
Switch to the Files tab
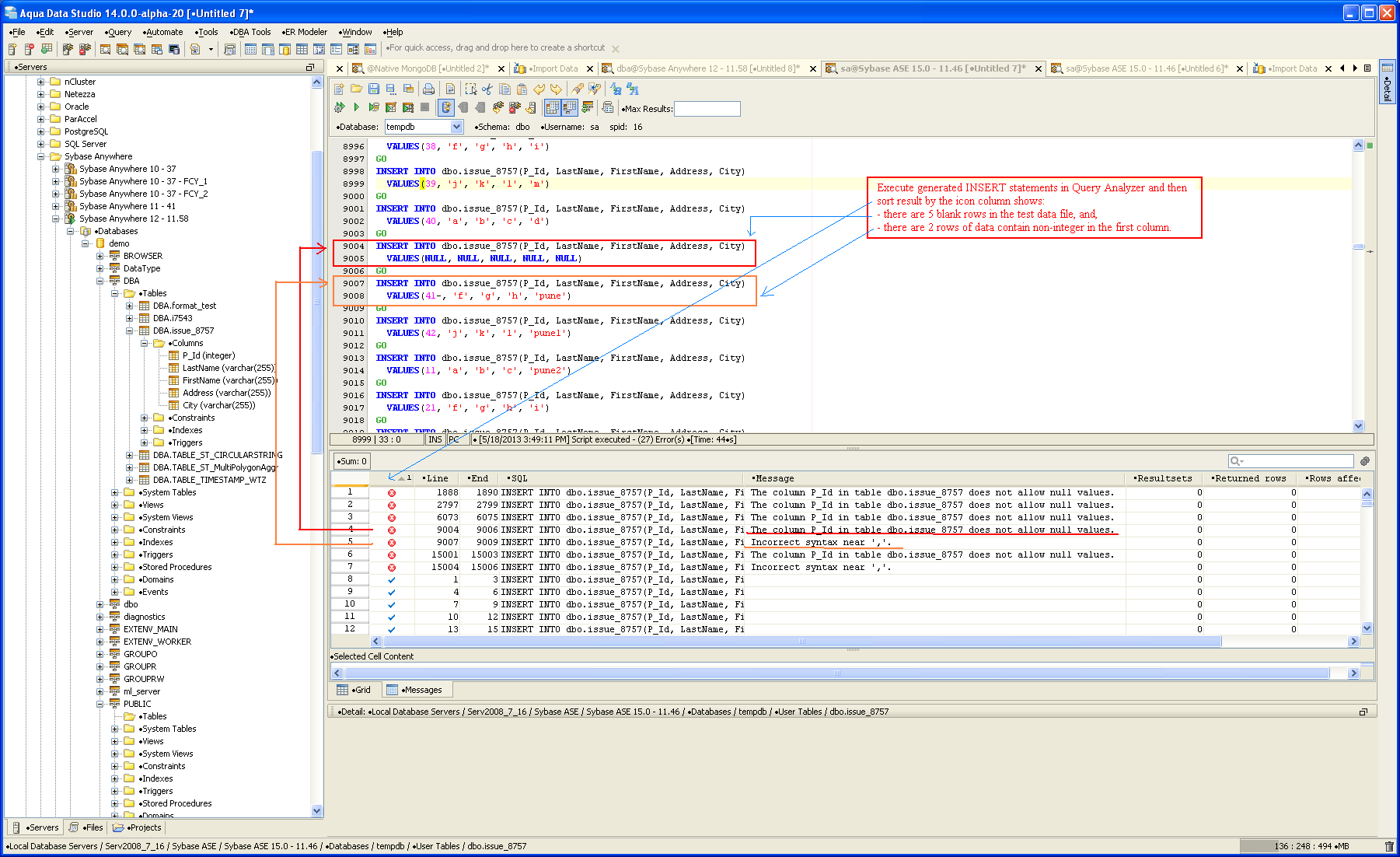coord(86,827)
